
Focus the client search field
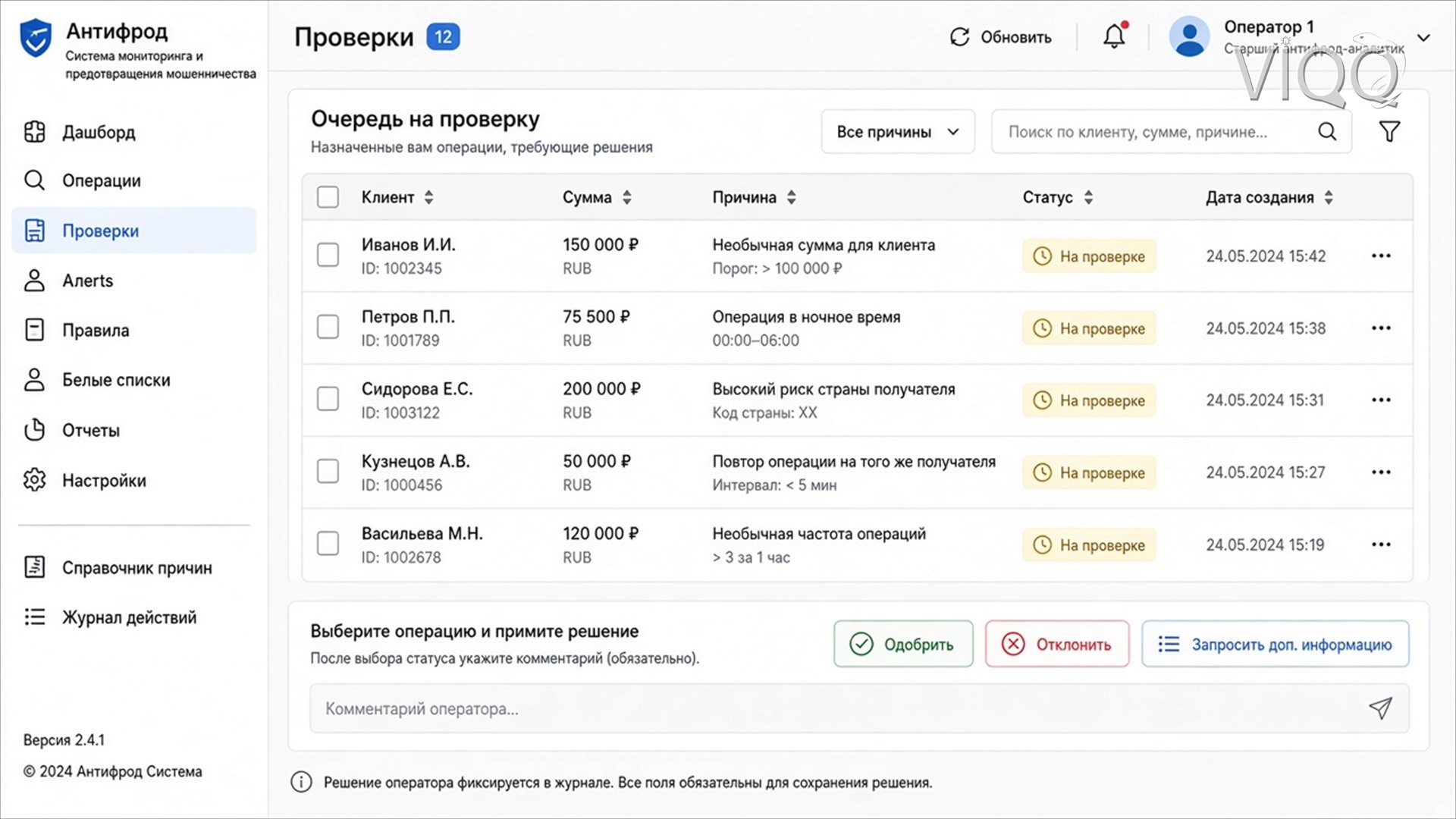click(1171, 132)
